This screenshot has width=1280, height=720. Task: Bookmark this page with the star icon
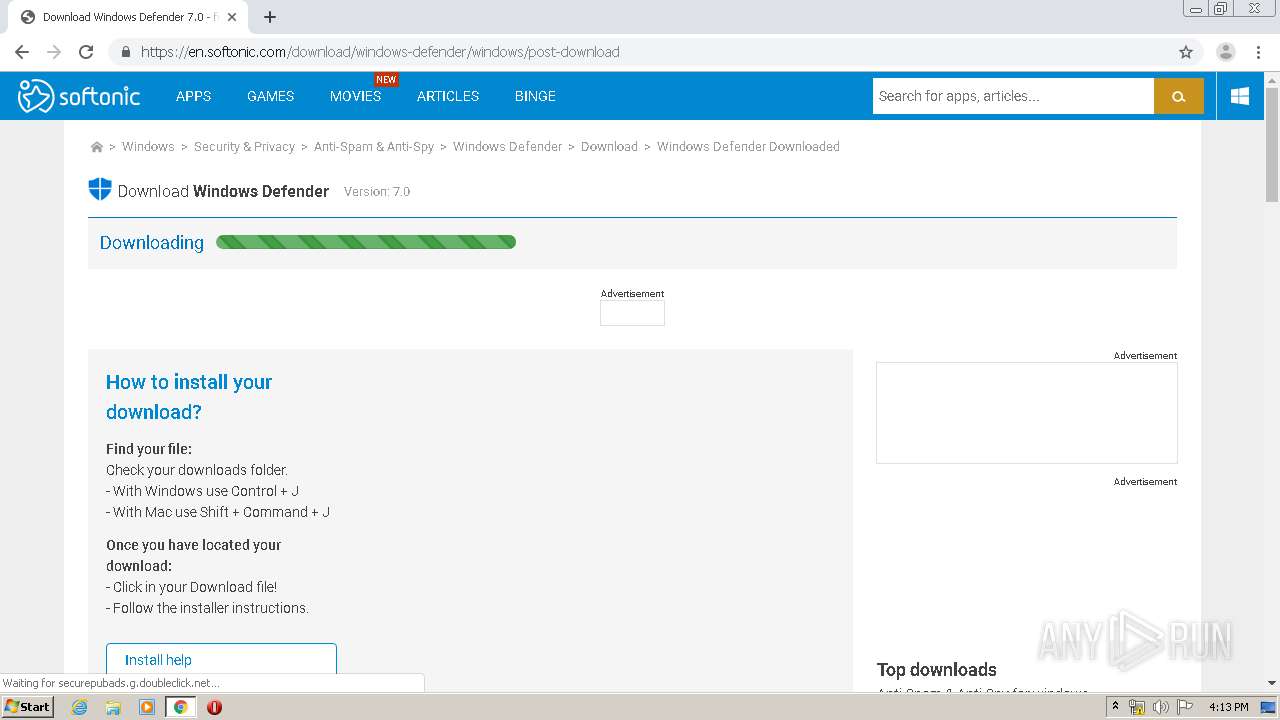pyautogui.click(x=1186, y=52)
